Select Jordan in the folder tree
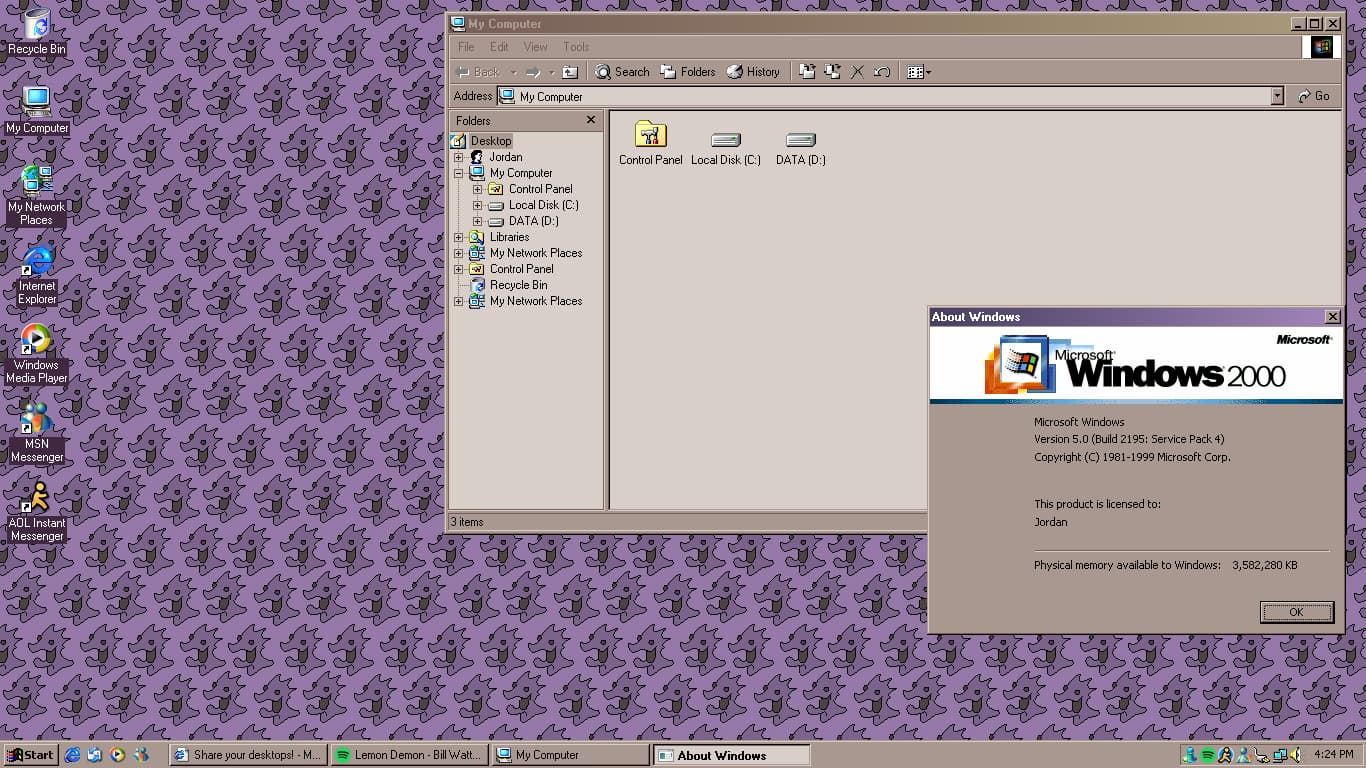 (x=505, y=157)
